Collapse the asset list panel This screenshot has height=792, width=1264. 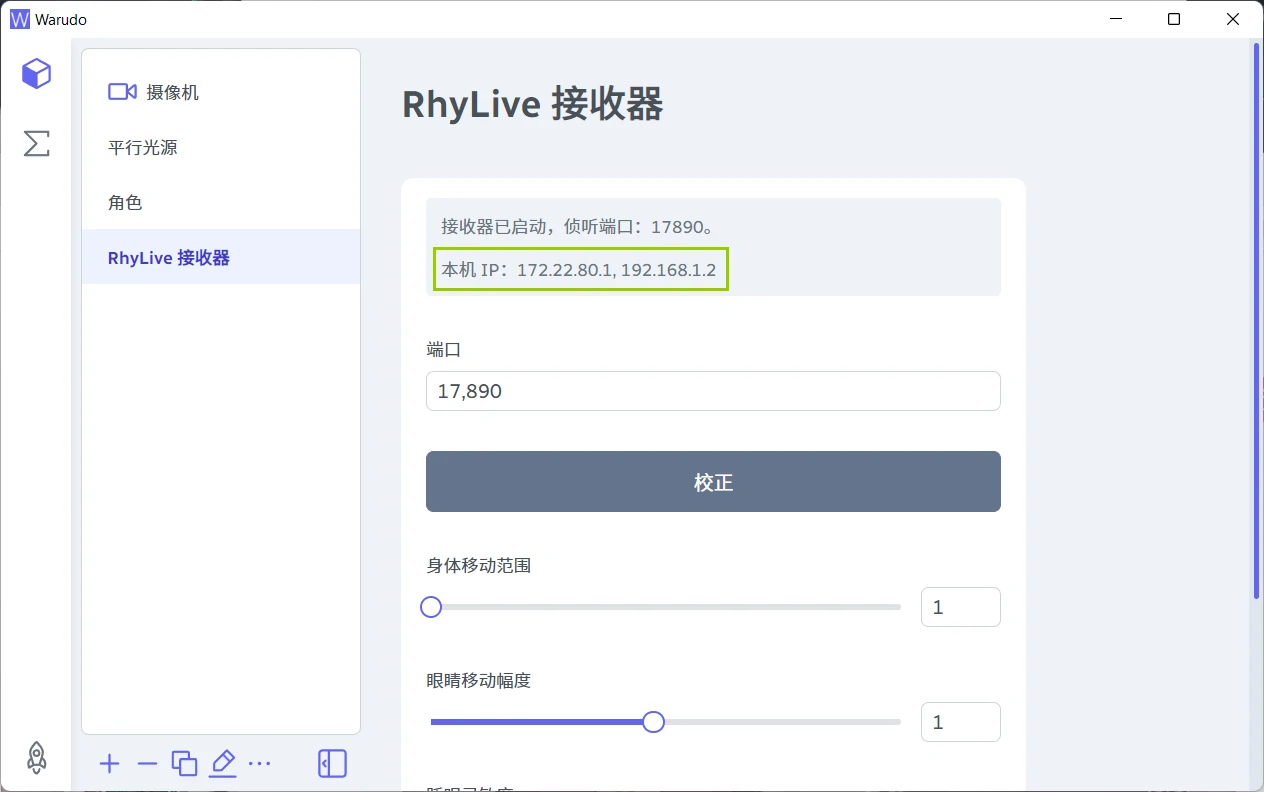[x=332, y=764]
